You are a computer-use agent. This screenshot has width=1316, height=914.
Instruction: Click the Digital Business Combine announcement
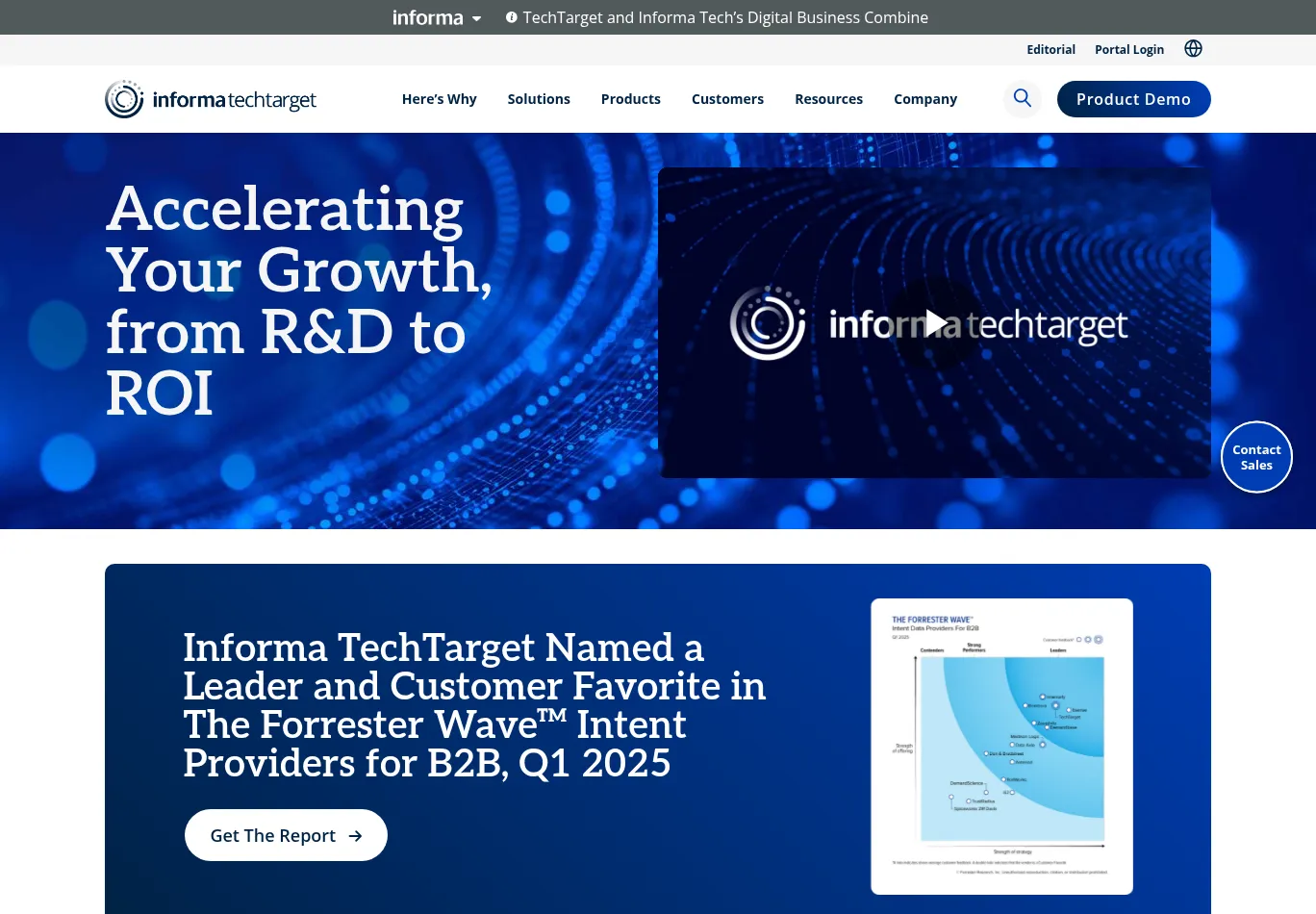725,17
